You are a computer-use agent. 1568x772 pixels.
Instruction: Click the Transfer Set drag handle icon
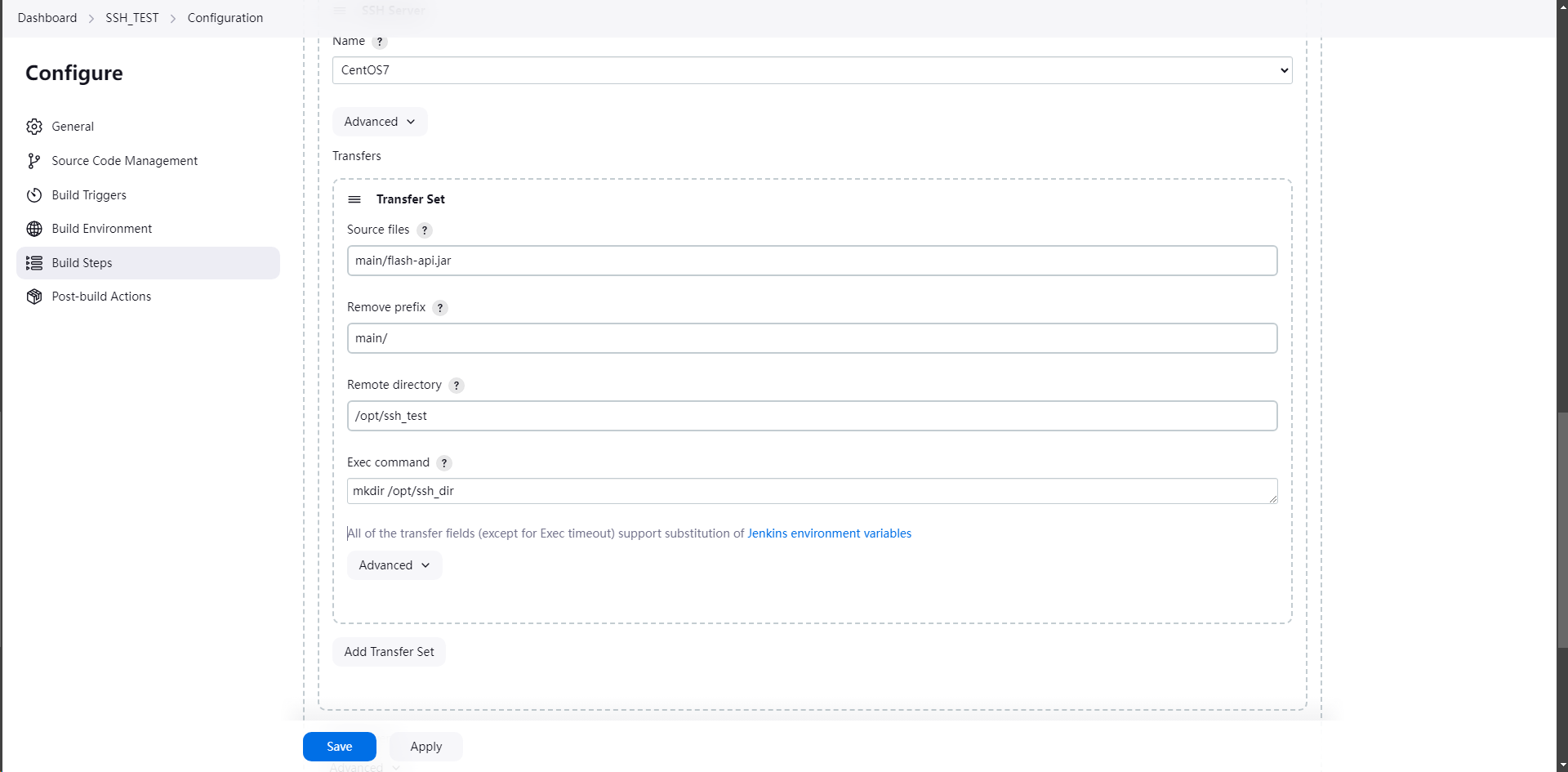(354, 199)
